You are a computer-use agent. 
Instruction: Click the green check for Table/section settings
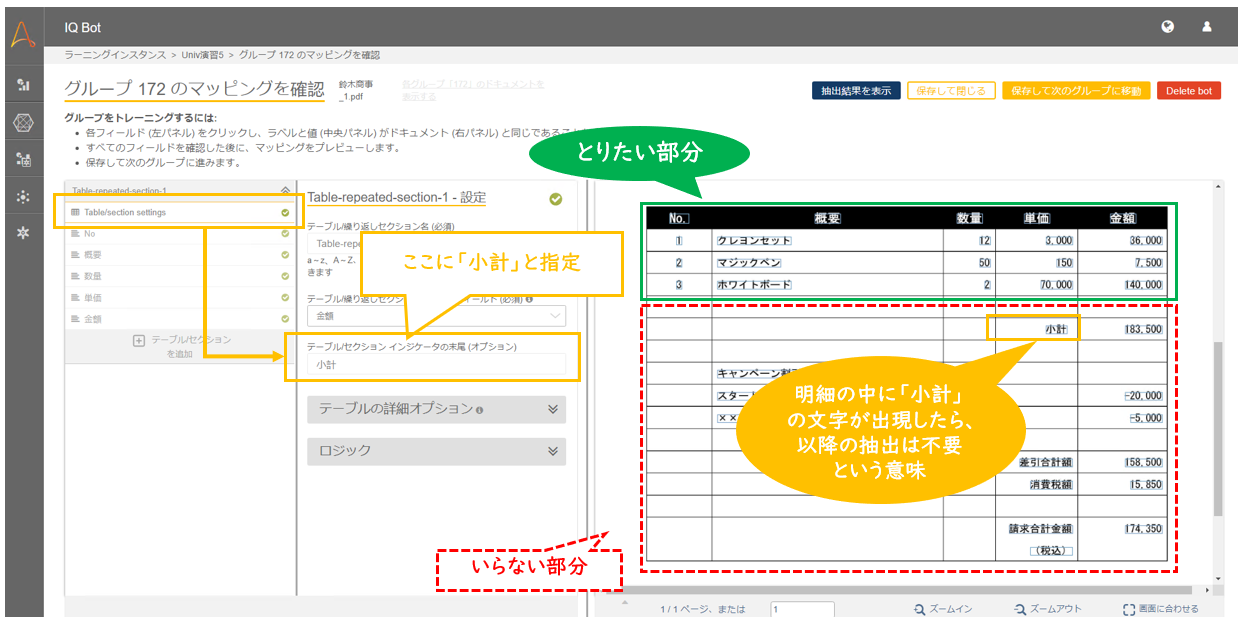click(285, 212)
